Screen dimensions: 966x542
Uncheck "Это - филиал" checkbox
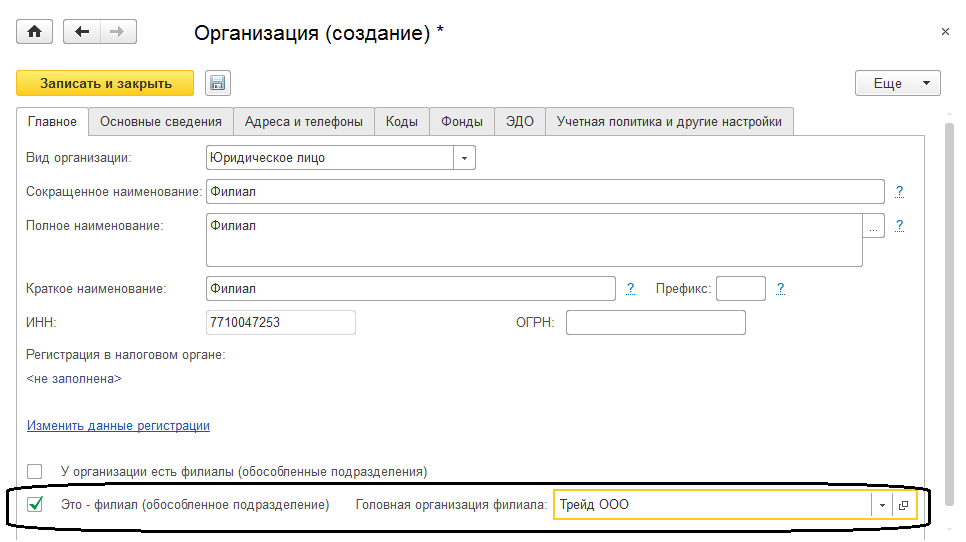[36, 505]
